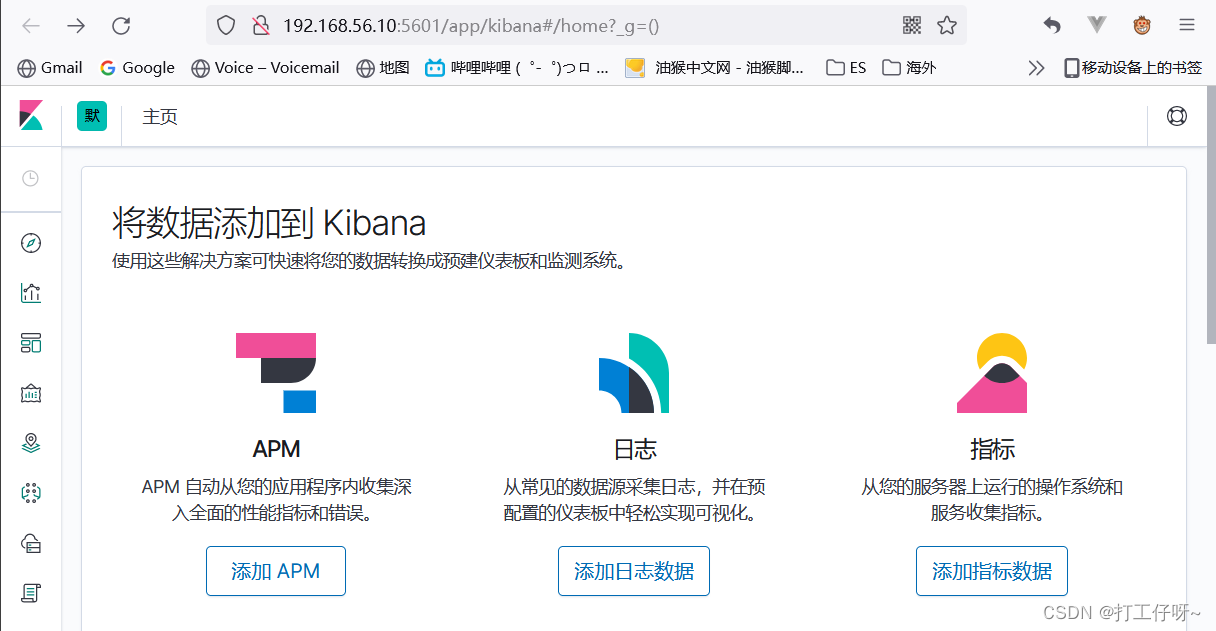Expand the 海外 bookmarks folder
This screenshot has width=1216, height=631.
coord(909,68)
